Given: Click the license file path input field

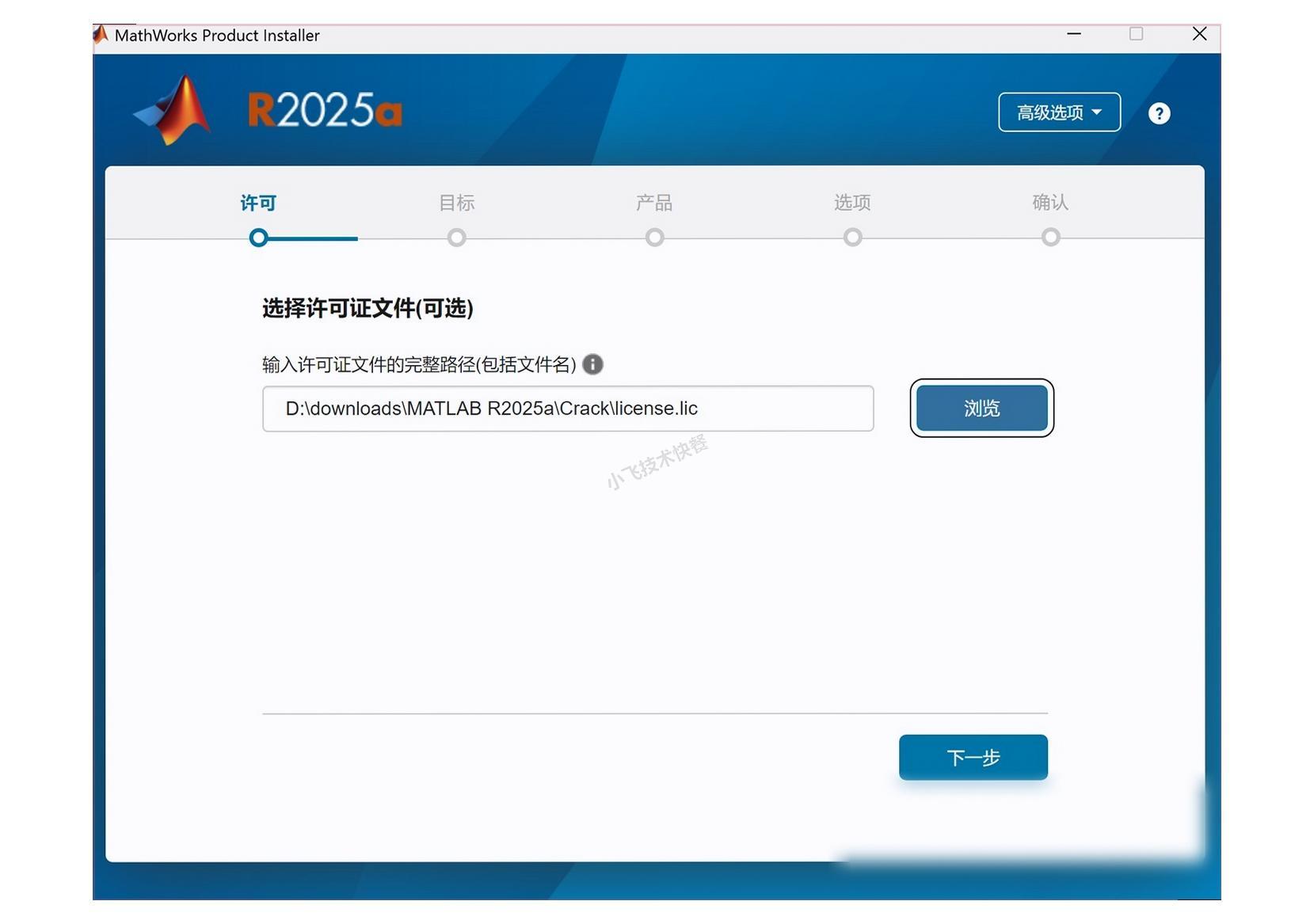Looking at the screenshot, I should pos(568,409).
